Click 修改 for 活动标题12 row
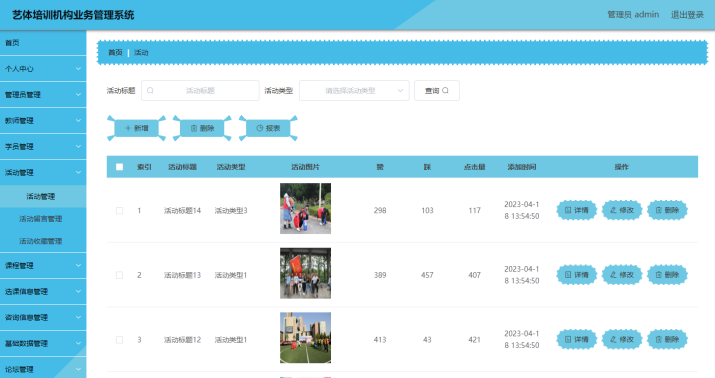715x378 pixels. click(622, 340)
